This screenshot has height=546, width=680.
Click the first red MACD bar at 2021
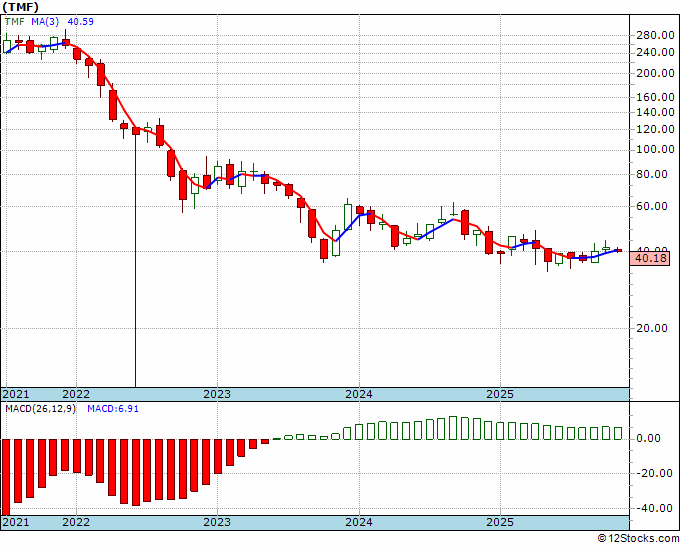(x=6, y=477)
